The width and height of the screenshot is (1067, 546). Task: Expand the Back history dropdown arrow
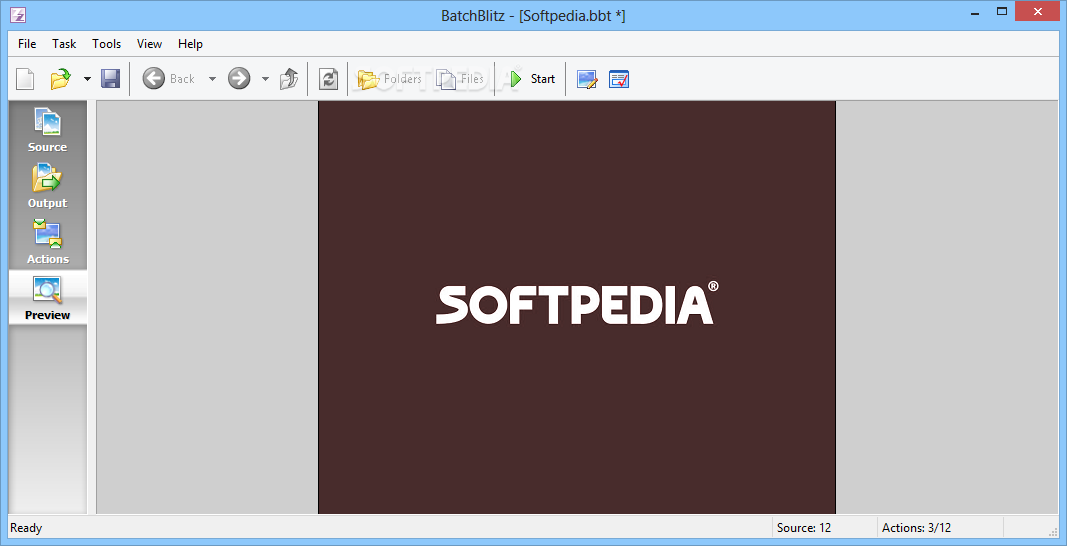tap(212, 79)
